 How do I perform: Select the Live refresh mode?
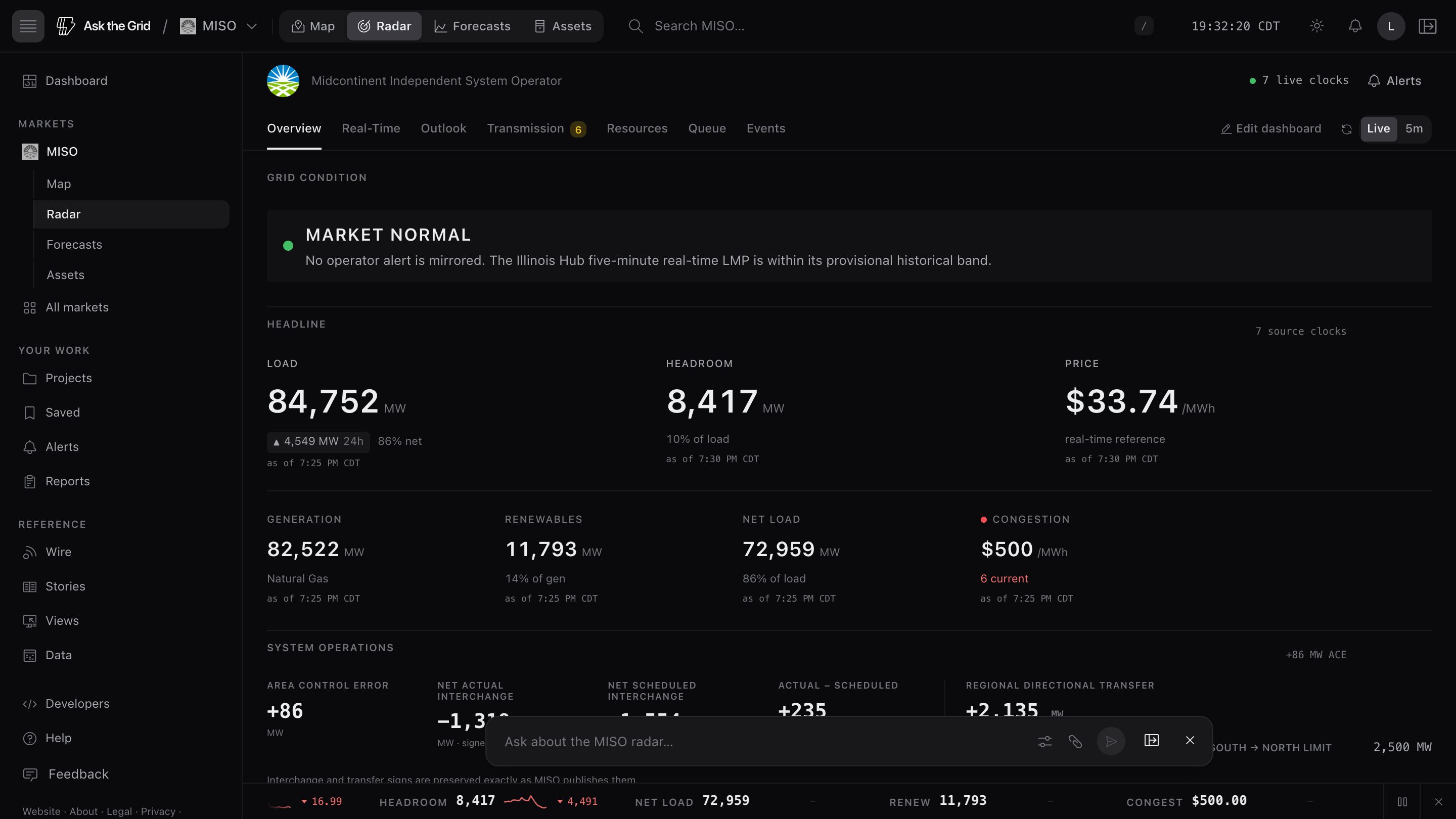click(x=1378, y=129)
